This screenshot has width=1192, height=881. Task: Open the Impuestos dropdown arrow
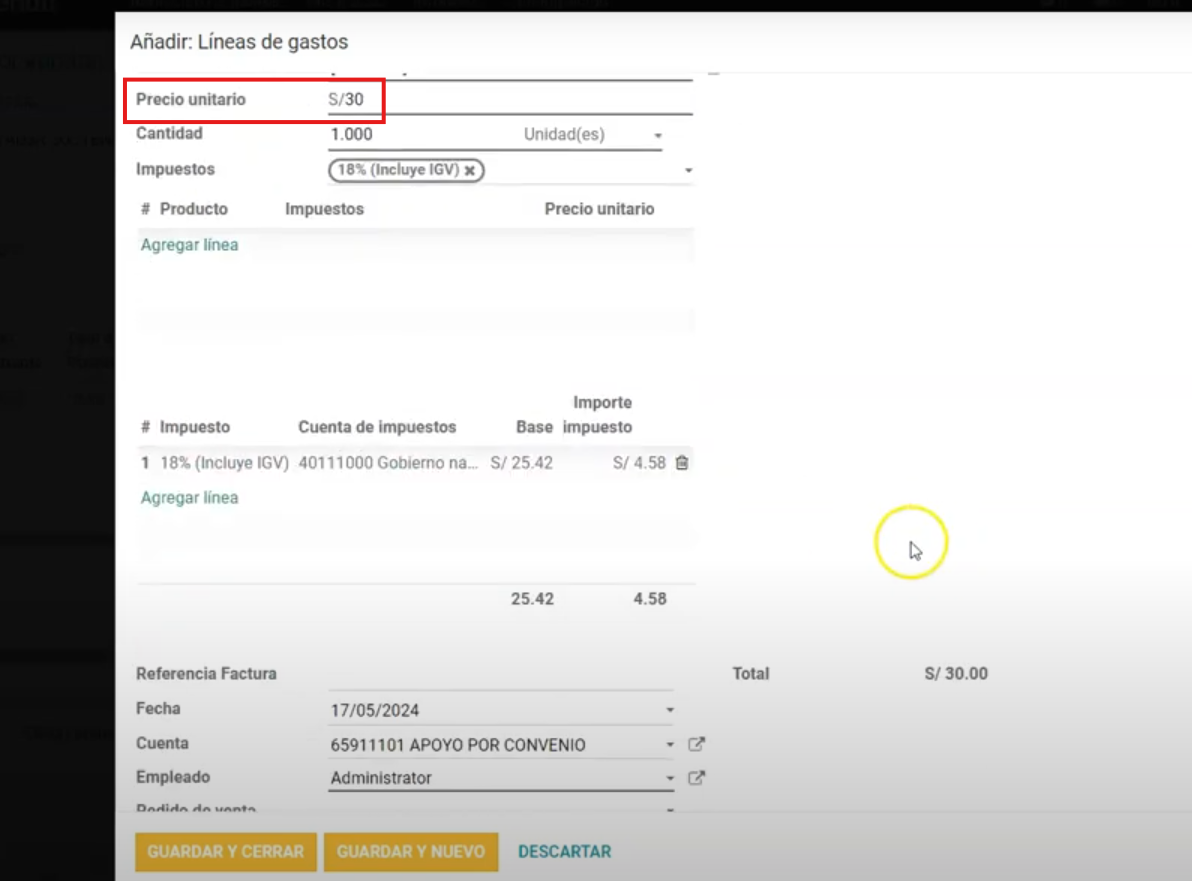click(x=688, y=171)
